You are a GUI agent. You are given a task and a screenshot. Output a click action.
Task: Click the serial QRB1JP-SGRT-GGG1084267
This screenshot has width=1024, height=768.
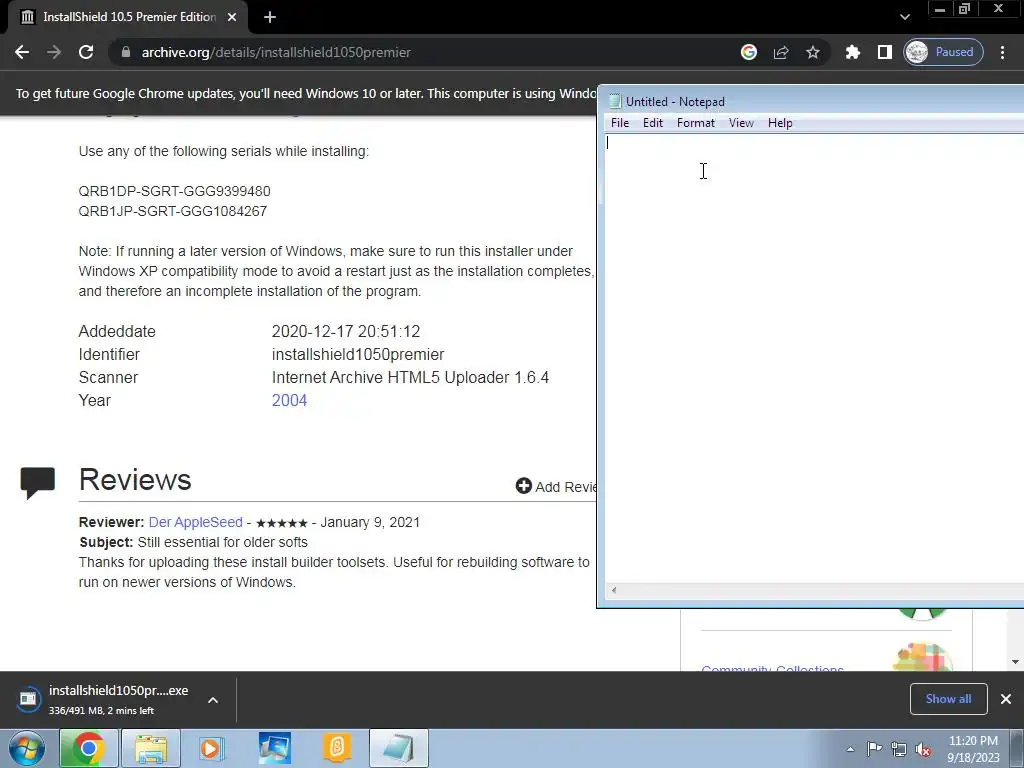click(x=172, y=212)
